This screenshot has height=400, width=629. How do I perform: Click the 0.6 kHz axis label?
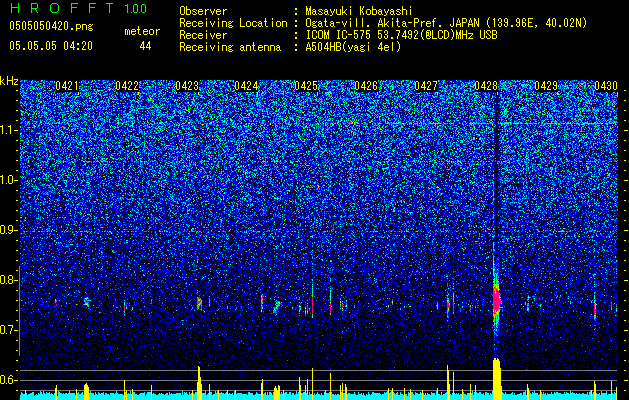tap(9, 380)
